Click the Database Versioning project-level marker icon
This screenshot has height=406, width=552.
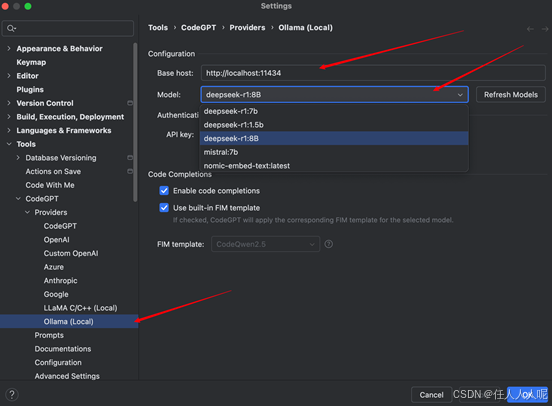coord(130,158)
